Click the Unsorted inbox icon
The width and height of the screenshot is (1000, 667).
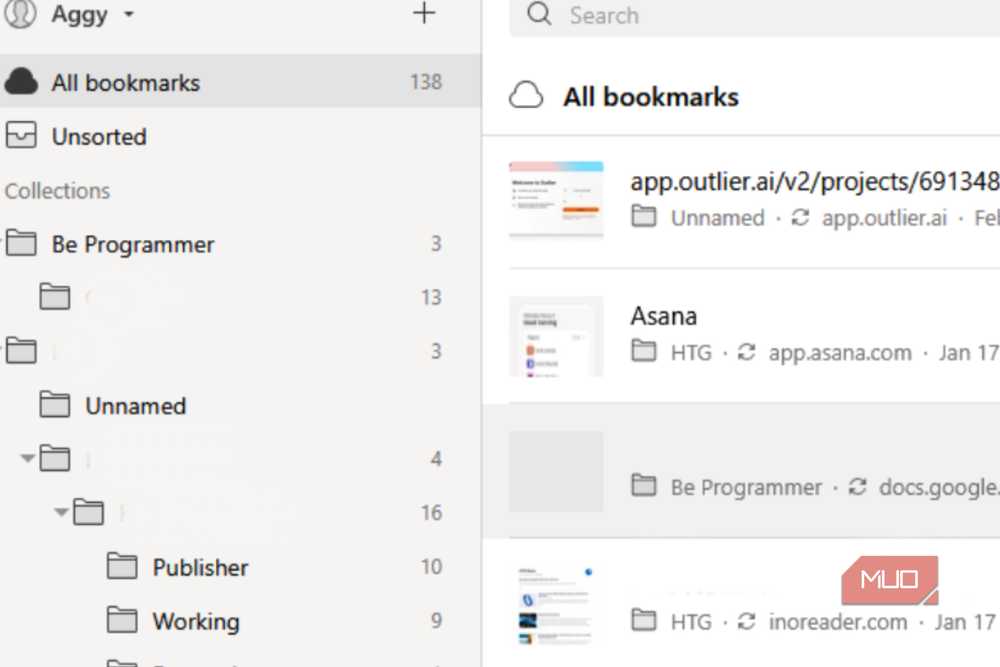pos(21,135)
